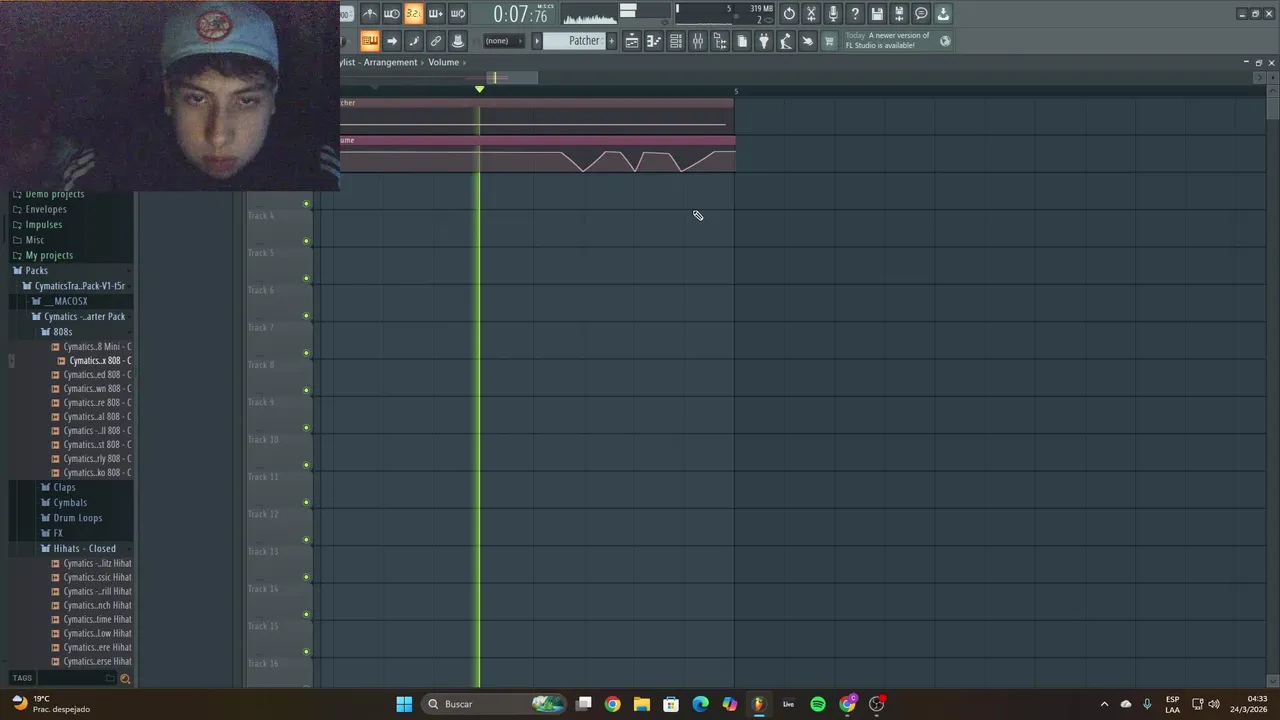Click the arrow left of Patcher pattern
Screen dimensions: 1280x720
pos(537,41)
